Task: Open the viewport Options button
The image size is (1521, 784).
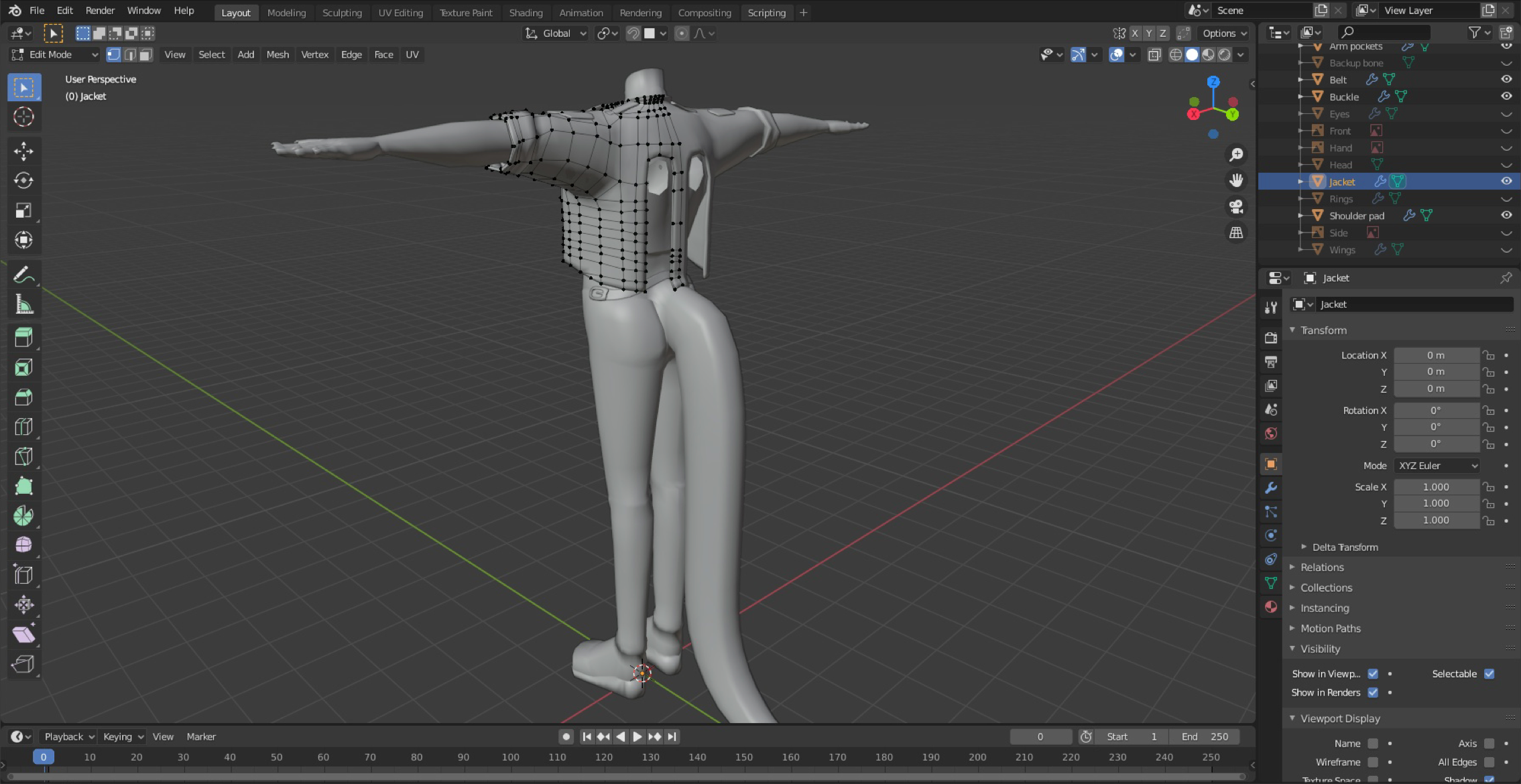Action: click(x=1225, y=34)
